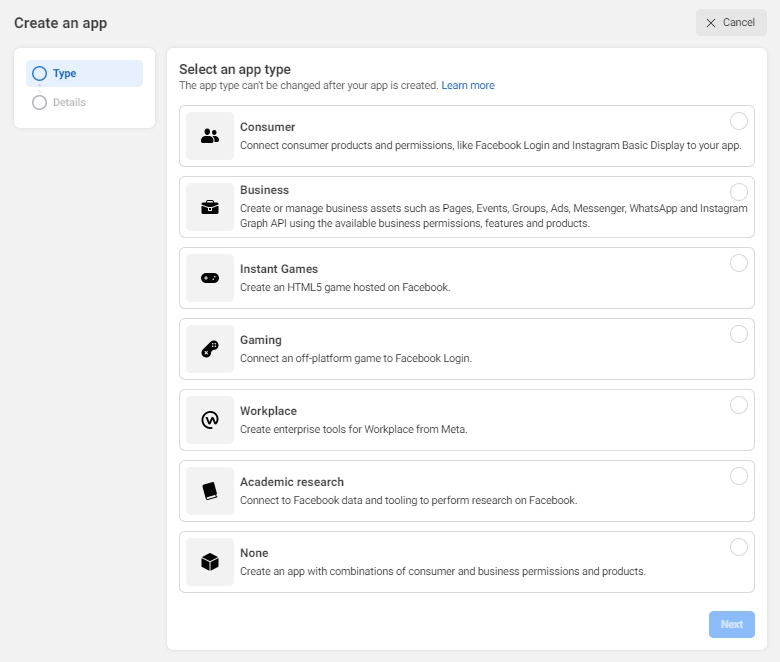Pick the Academic research radio button
Image resolution: width=780 pixels, height=662 pixels.
[x=739, y=476]
